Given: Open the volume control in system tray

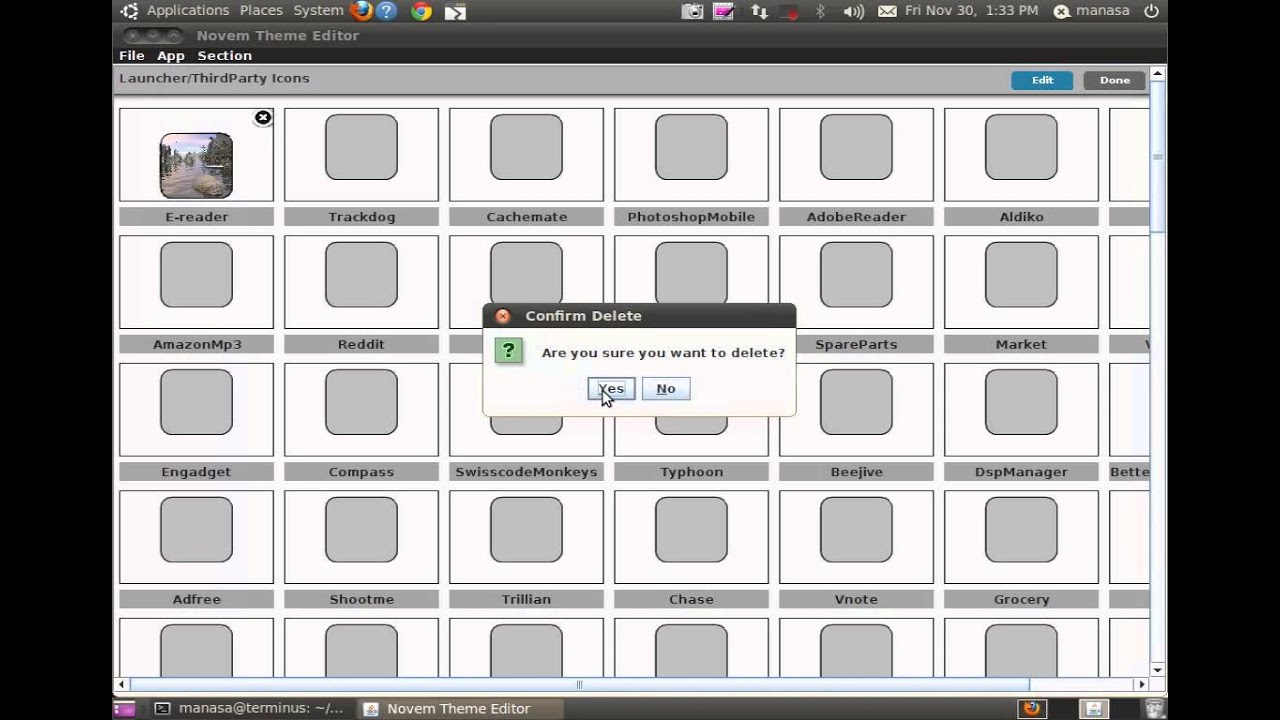Looking at the screenshot, I should (853, 11).
